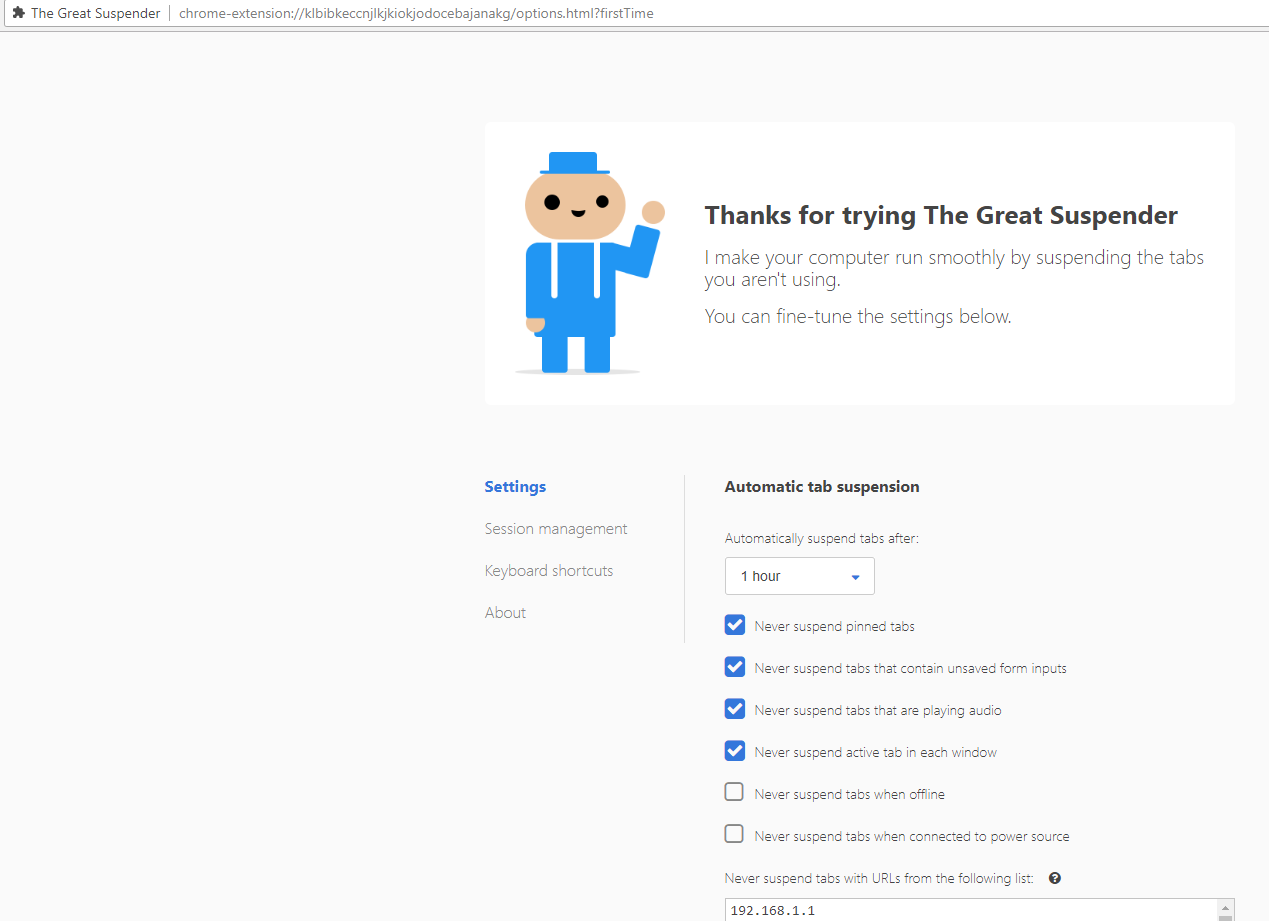1269x921 pixels.
Task: Click 'Never suspend tabs with URLs from the following list' label
Action: pos(879,879)
